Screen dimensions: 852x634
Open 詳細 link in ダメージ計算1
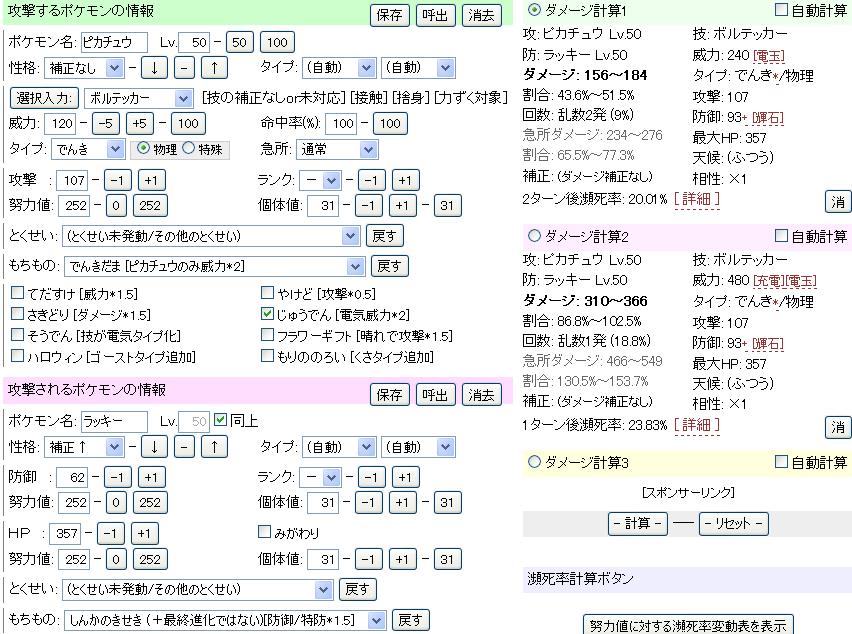pyautogui.click(x=697, y=199)
